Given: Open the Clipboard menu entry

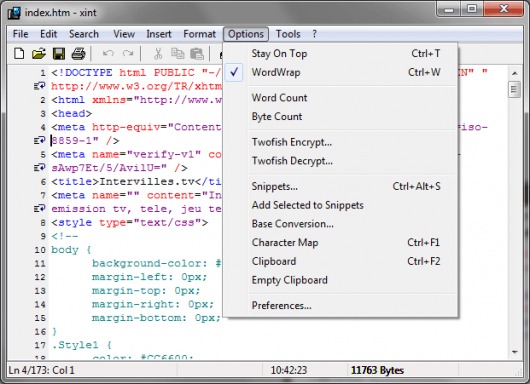Looking at the screenshot, I should [341, 261].
